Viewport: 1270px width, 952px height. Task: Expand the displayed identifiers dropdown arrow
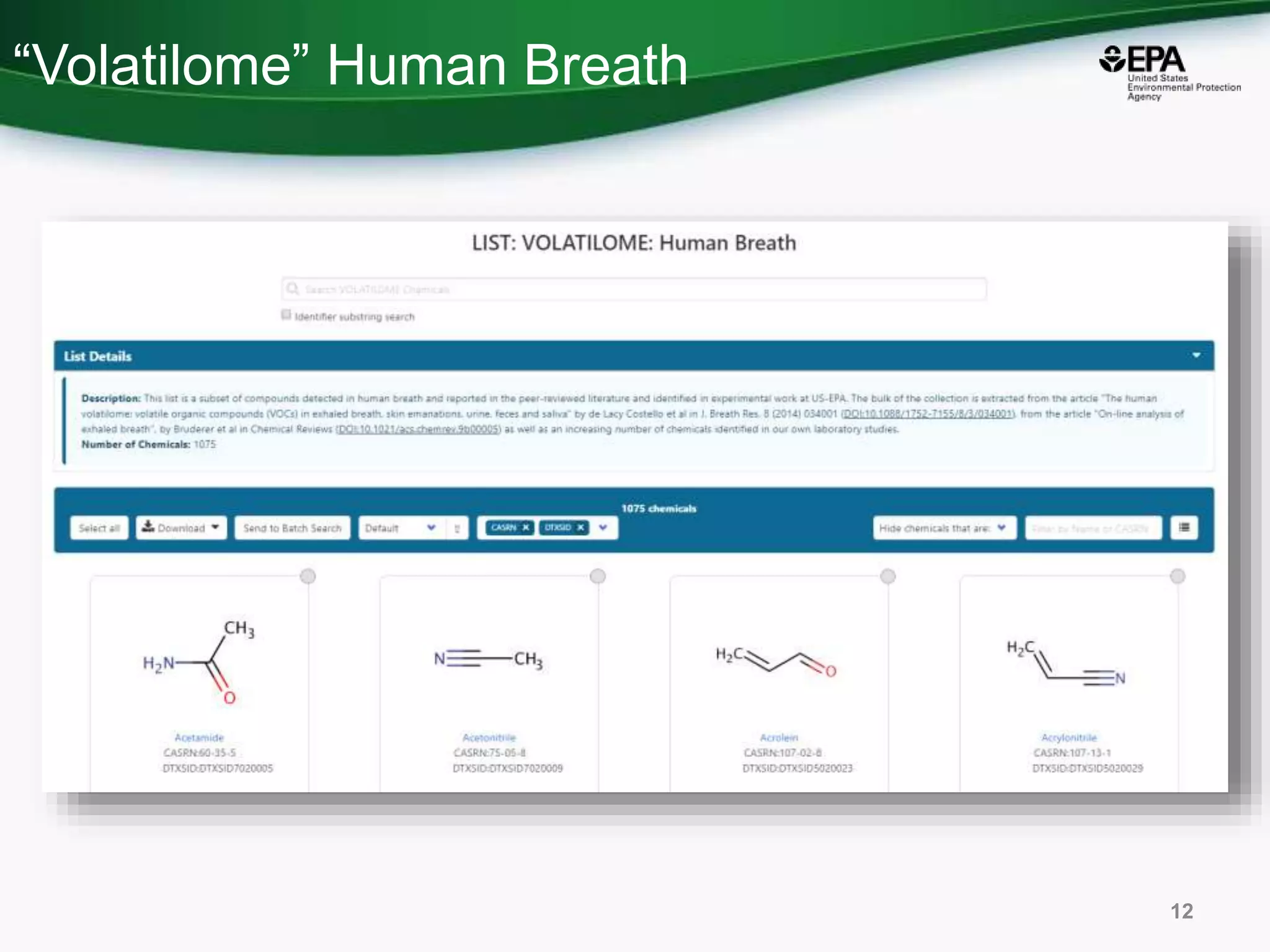pyautogui.click(x=603, y=527)
